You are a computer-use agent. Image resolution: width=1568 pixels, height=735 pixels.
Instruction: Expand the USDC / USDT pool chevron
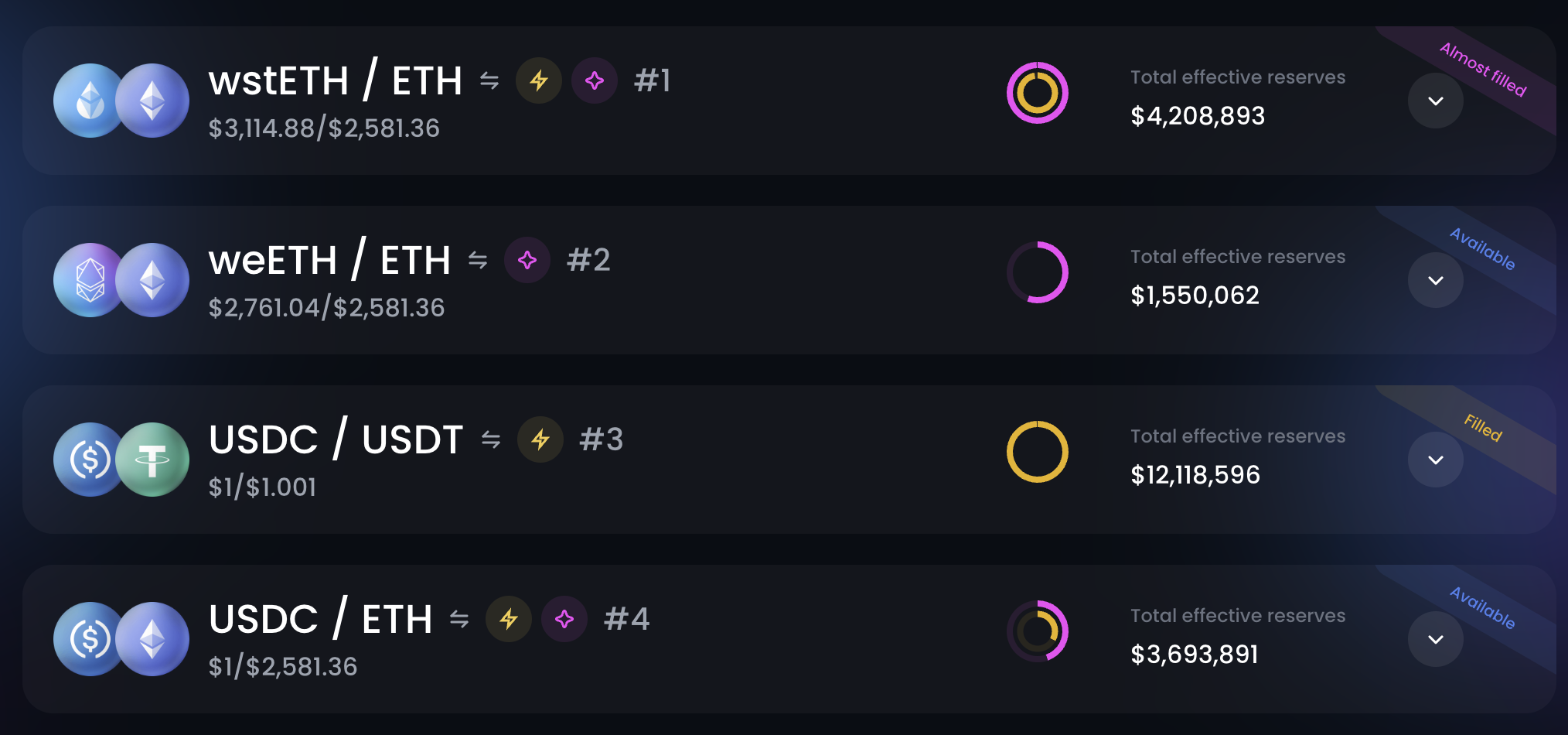pyautogui.click(x=1436, y=460)
